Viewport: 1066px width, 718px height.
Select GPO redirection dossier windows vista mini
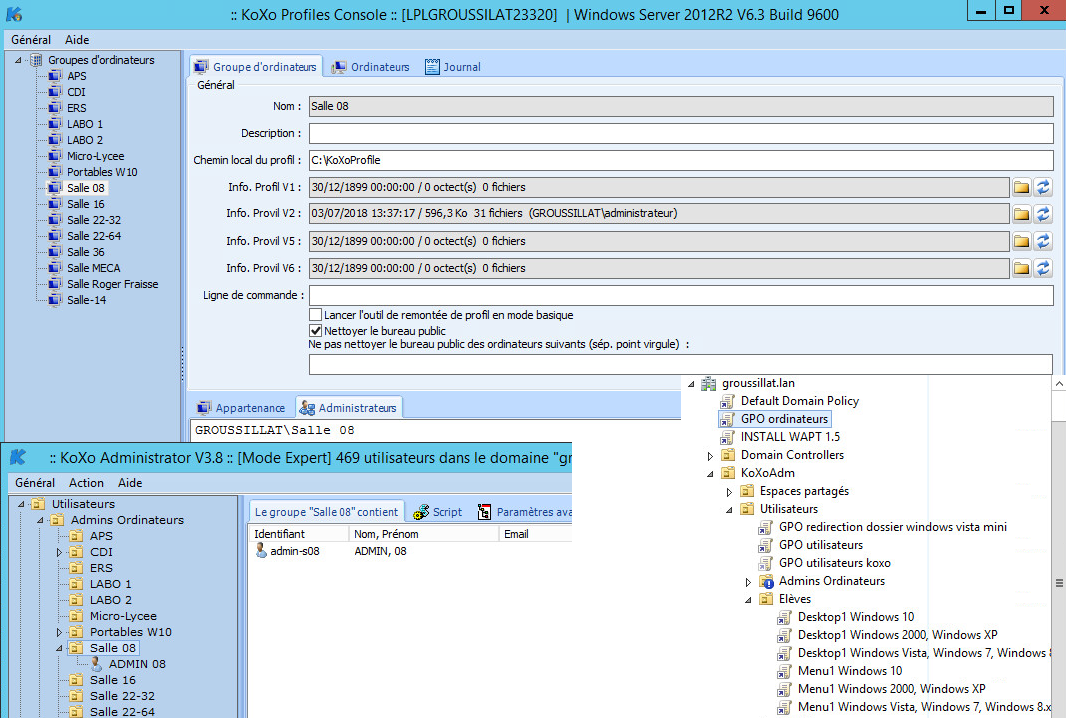coord(893,527)
